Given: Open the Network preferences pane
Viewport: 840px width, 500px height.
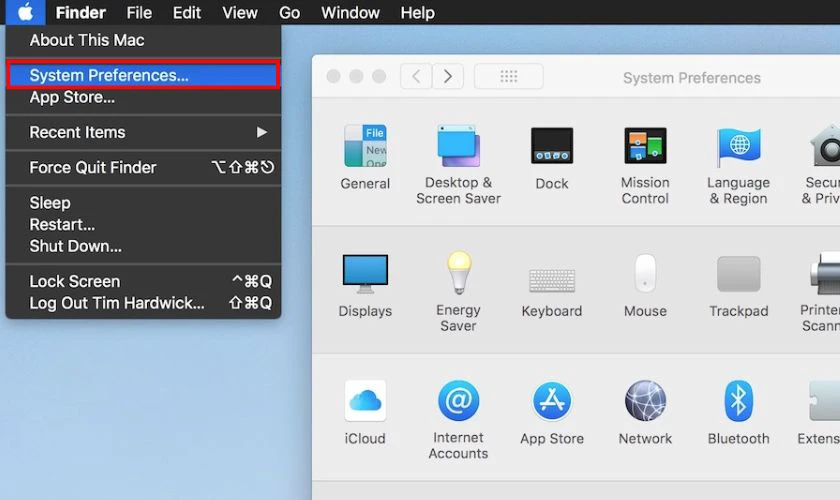Looking at the screenshot, I should point(645,413).
